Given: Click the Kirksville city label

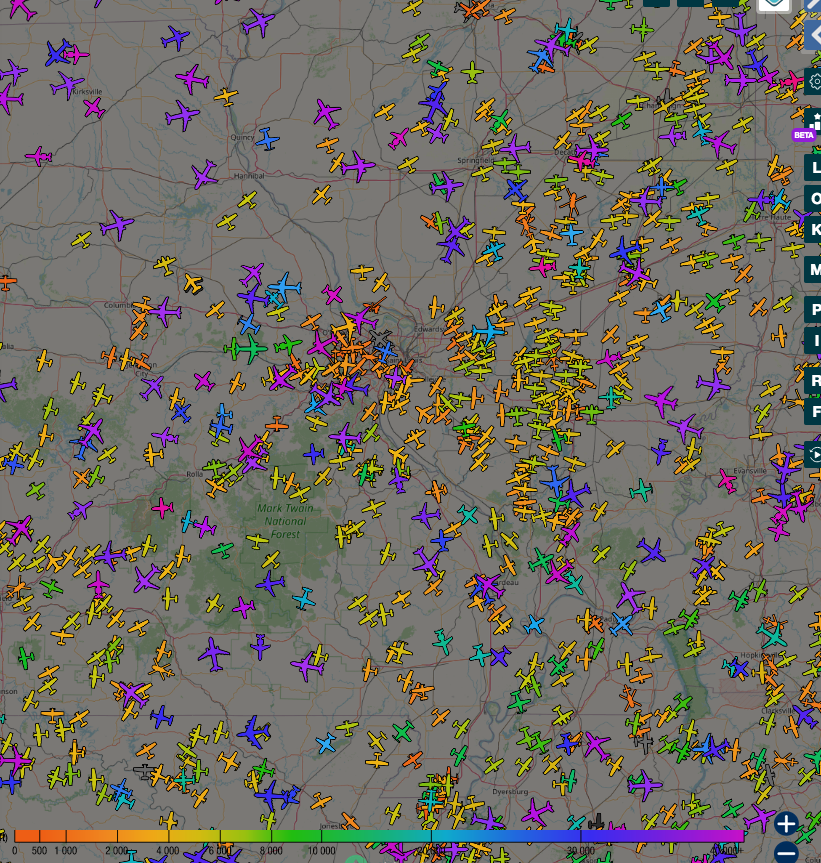Looking at the screenshot, I should click(87, 91).
